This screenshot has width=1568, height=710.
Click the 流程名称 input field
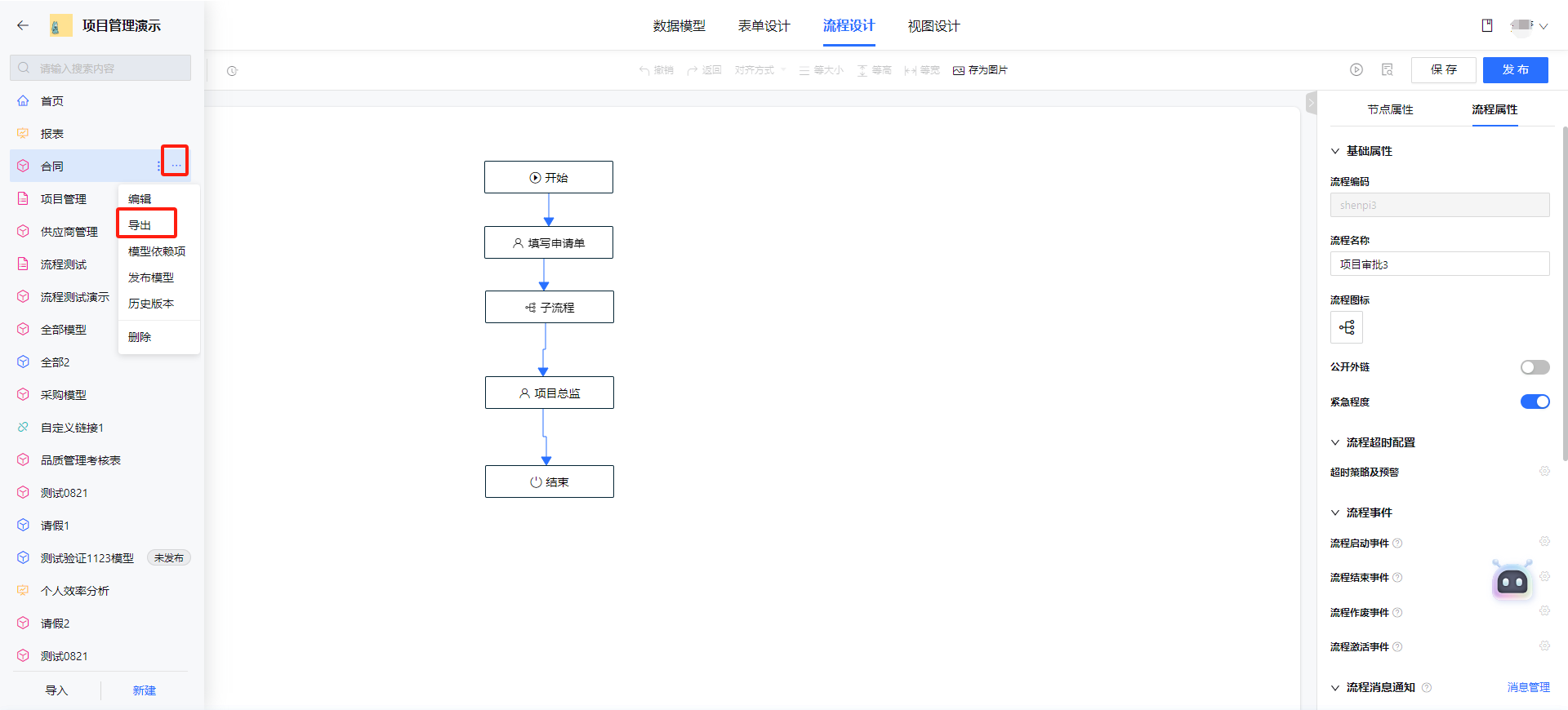(1440, 264)
